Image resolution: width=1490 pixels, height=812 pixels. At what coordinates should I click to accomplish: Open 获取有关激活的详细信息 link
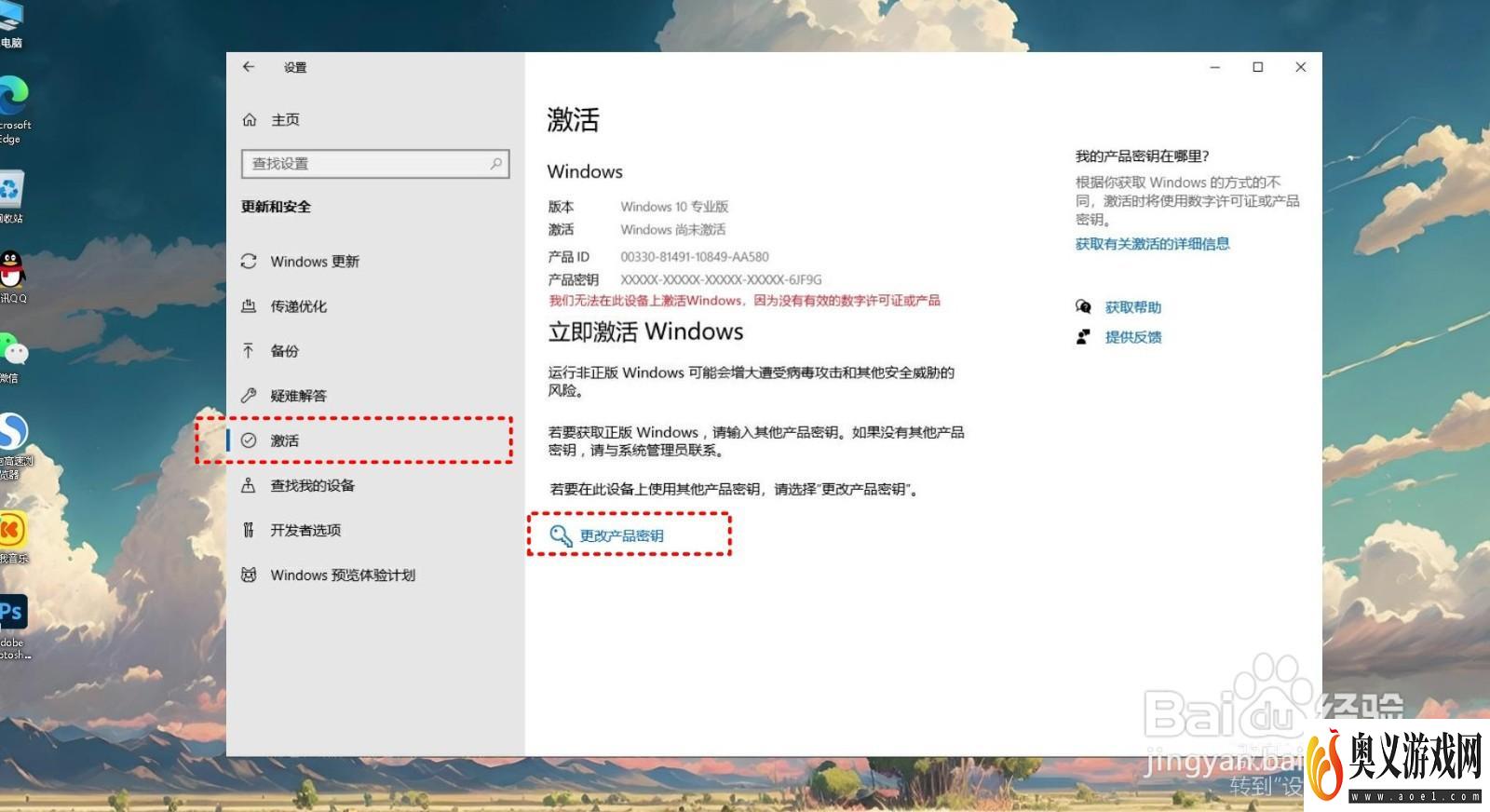click(x=1152, y=244)
